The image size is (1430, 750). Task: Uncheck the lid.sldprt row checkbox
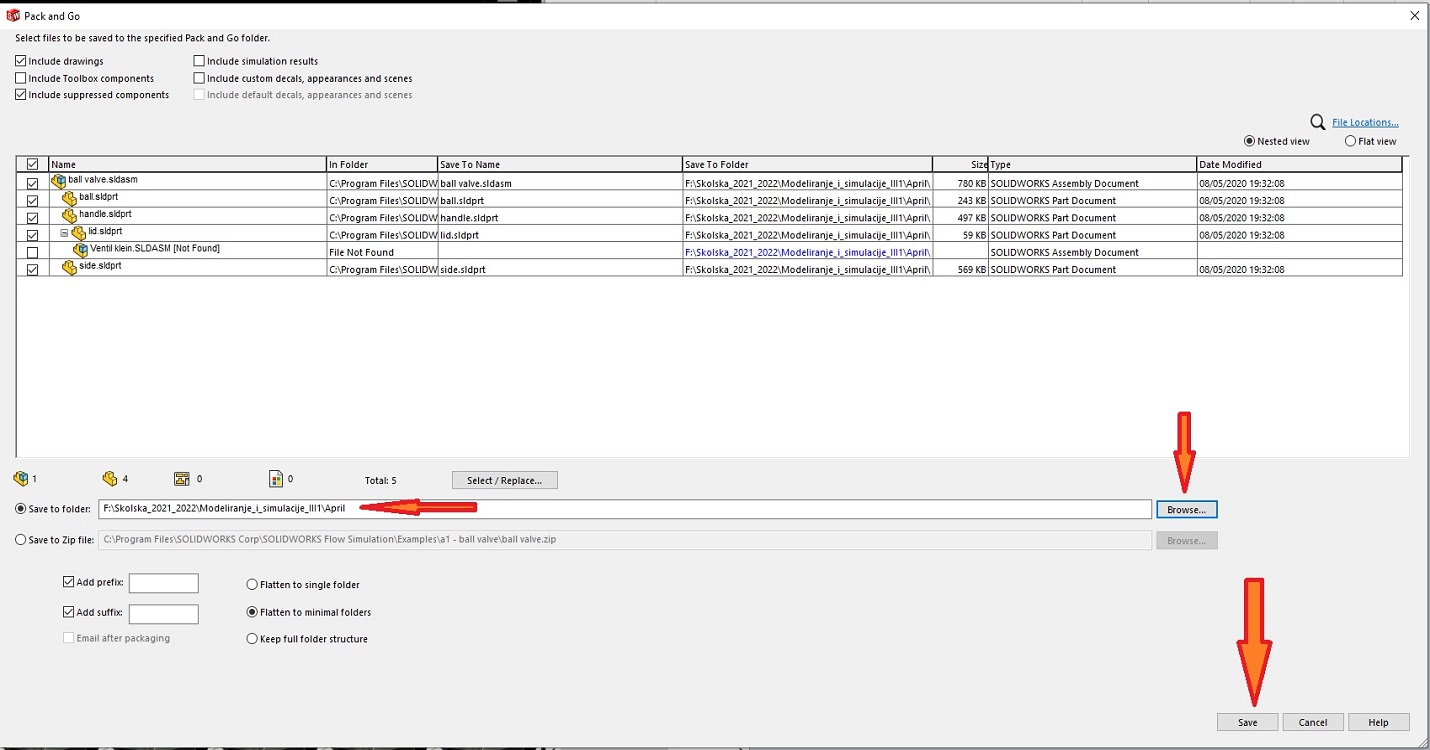[33, 235]
